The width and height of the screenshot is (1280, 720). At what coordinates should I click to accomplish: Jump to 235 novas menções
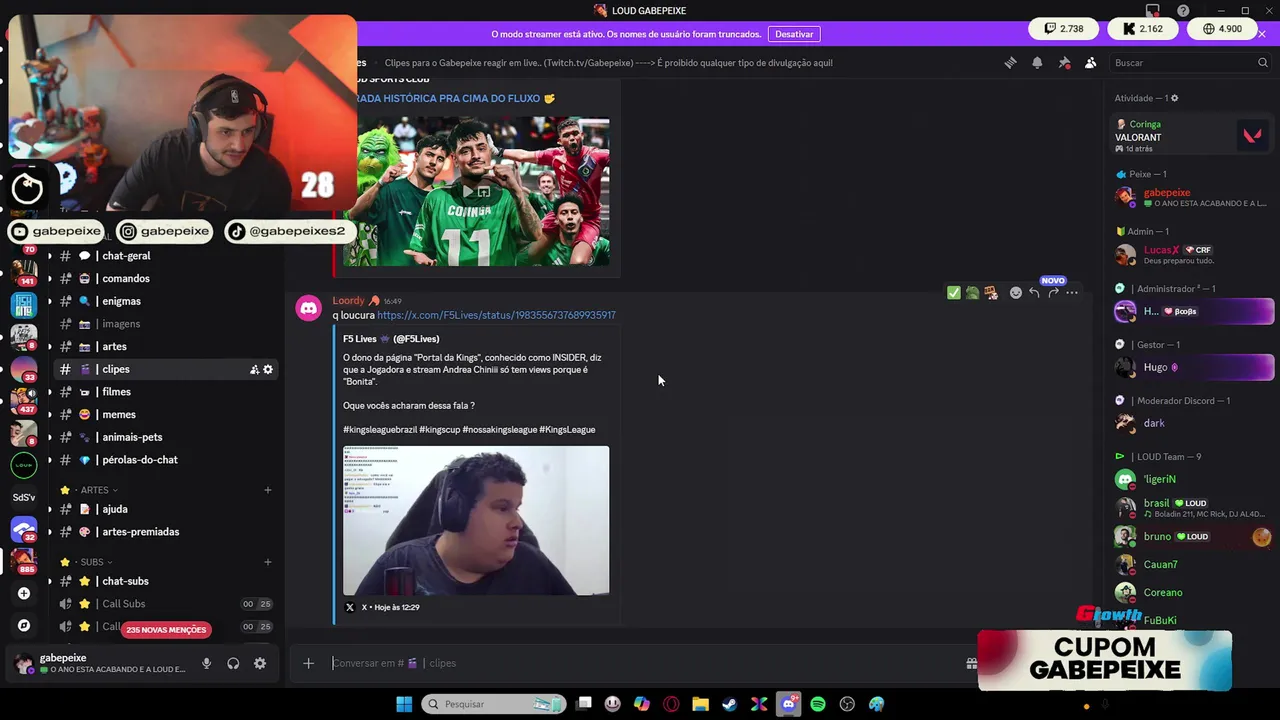(166, 630)
